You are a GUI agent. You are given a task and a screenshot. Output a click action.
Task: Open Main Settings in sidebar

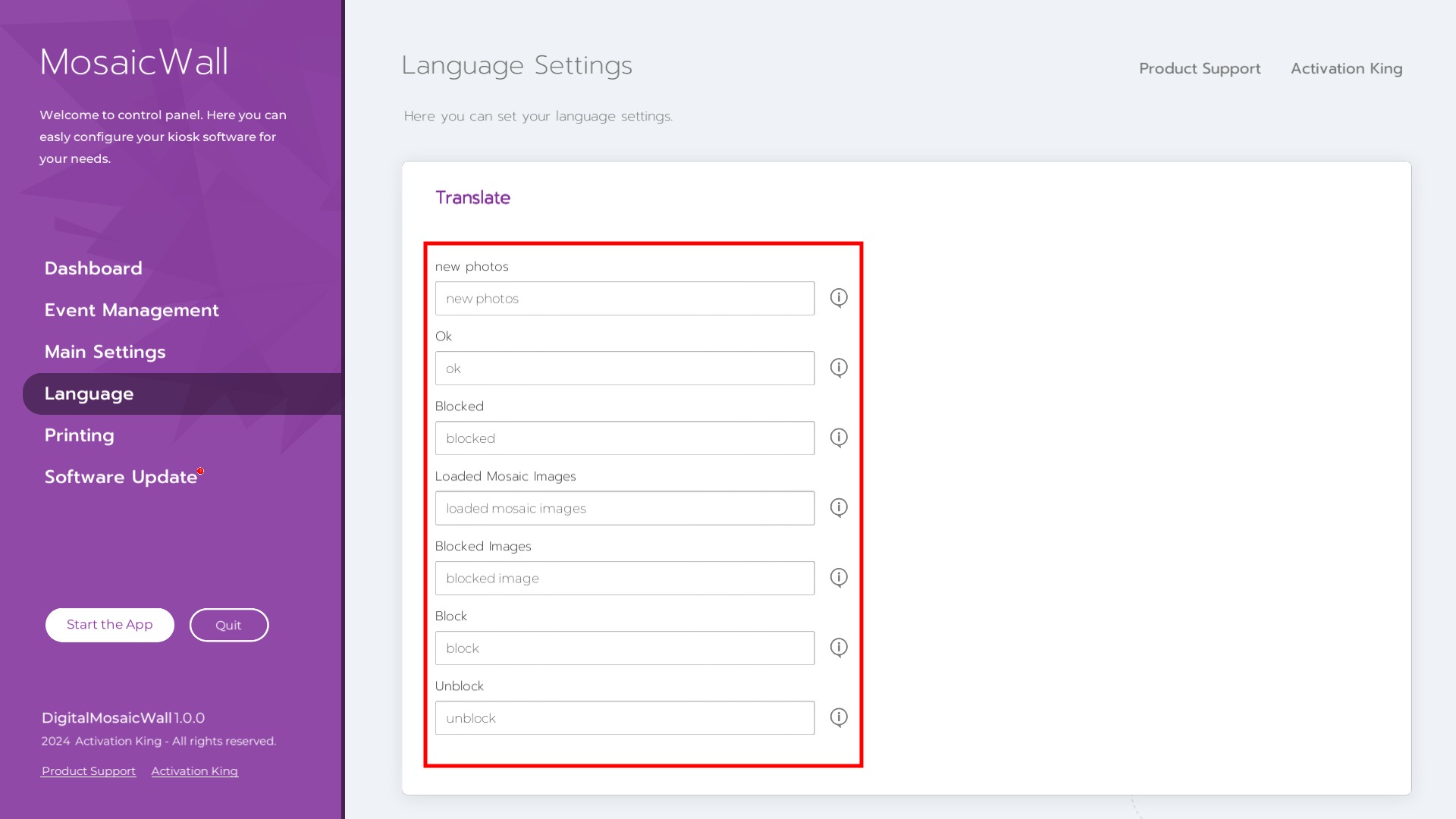(105, 352)
